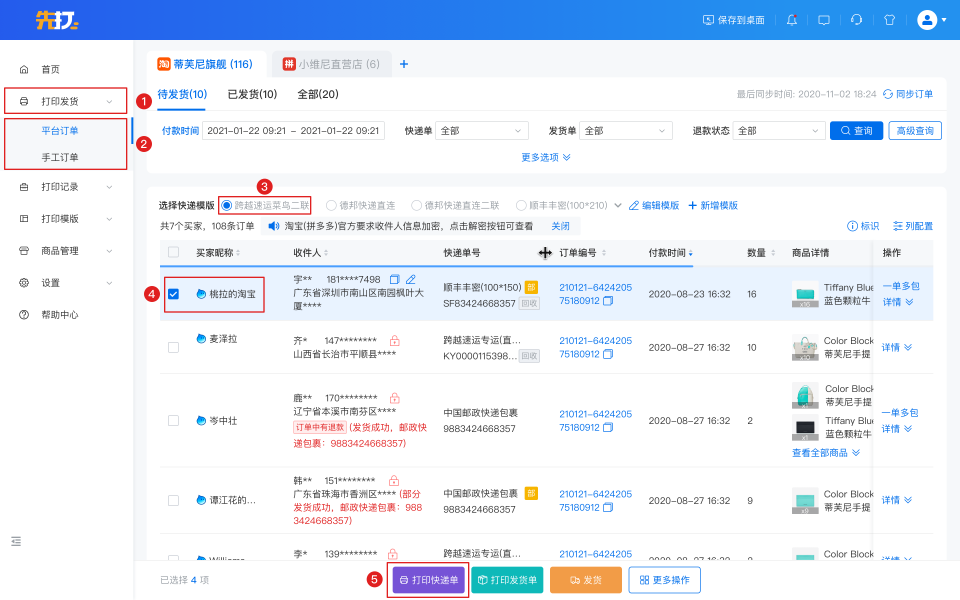Switch to the 已发货(10) tab

tap(252, 94)
